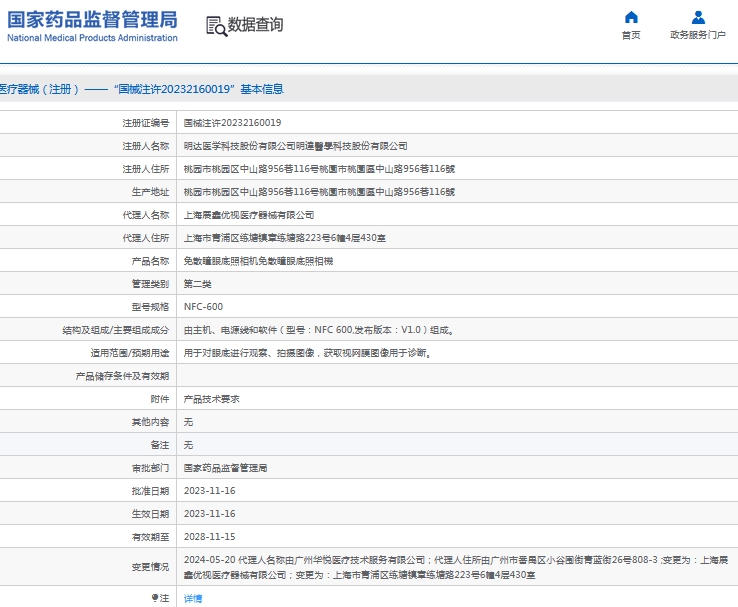Click the 产品储存条件及有效期 row label
Screen dimensions: 738x607
coord(122,376)
